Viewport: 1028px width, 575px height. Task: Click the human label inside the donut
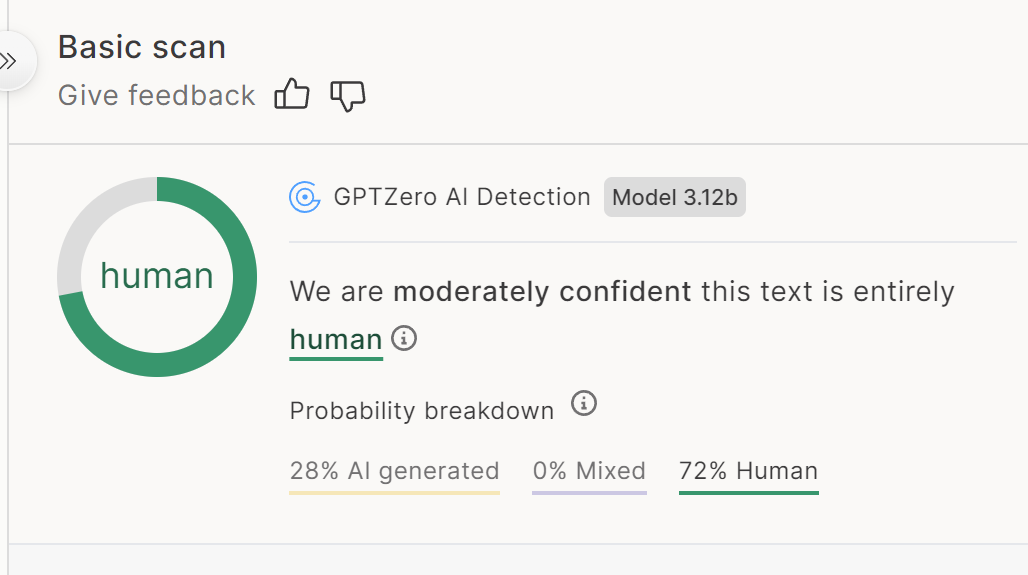tap(157, 276)
